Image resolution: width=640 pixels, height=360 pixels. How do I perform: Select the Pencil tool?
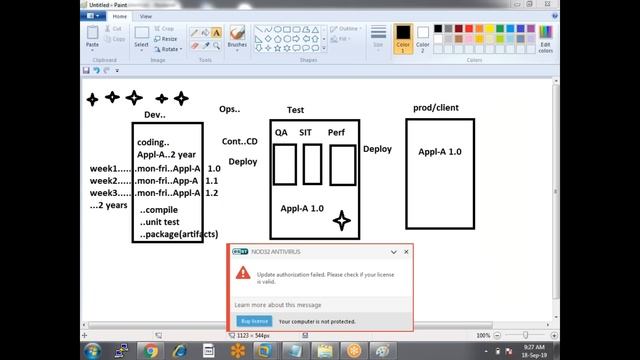pyautogui.click(x=194, y=33)
